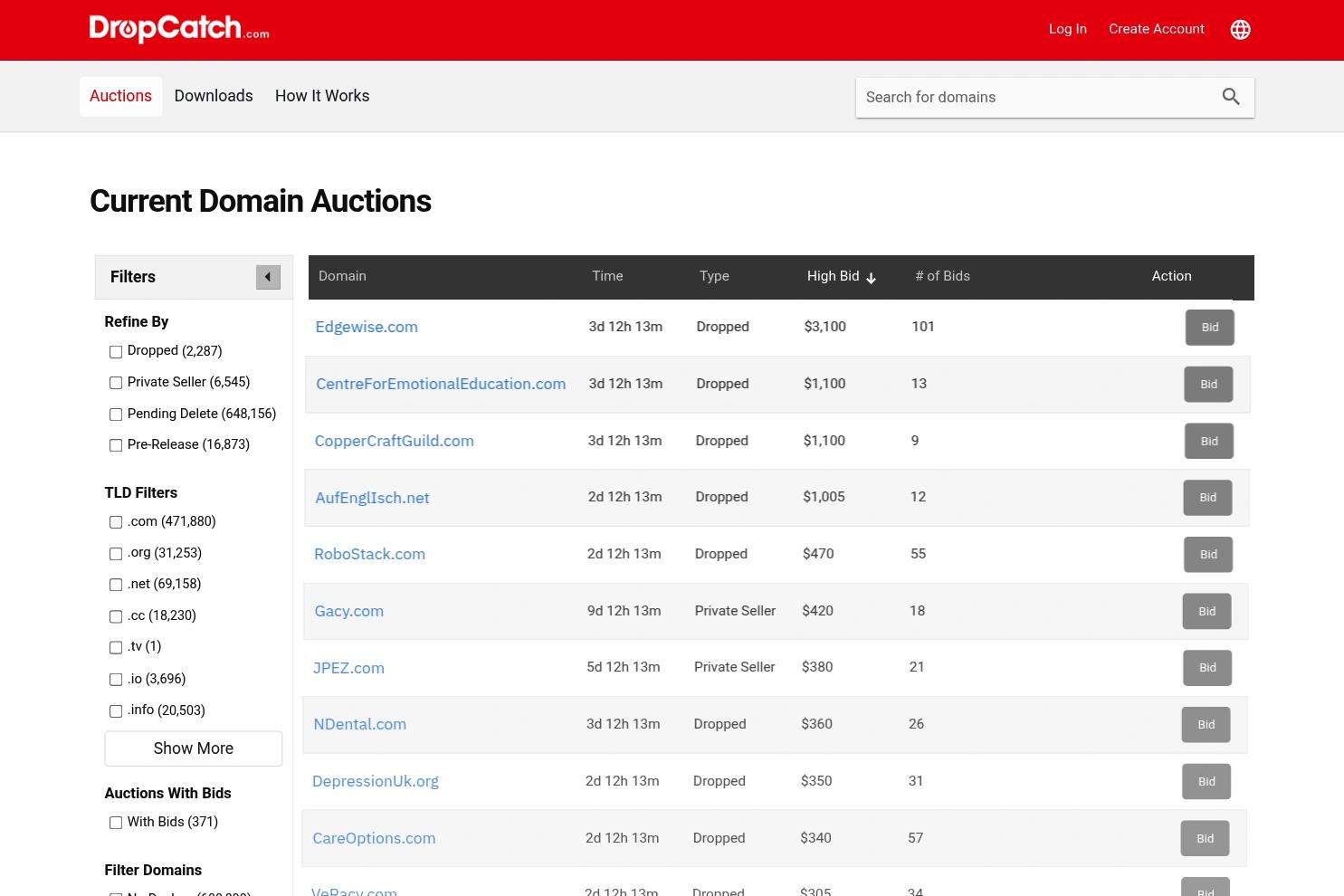Screen dimensions: 1344x896
Task: Click the globe language icon
Action: coord(1240,30)
